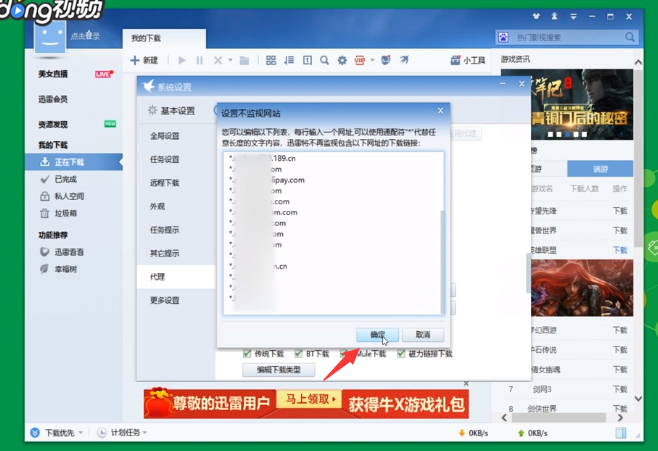Select 全局设置 in settings sidebar
The width and height of the screenshot is (658, 451).
164,136
